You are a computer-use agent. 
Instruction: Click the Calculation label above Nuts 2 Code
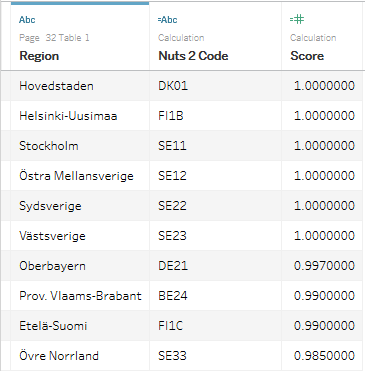pos(181,38)
